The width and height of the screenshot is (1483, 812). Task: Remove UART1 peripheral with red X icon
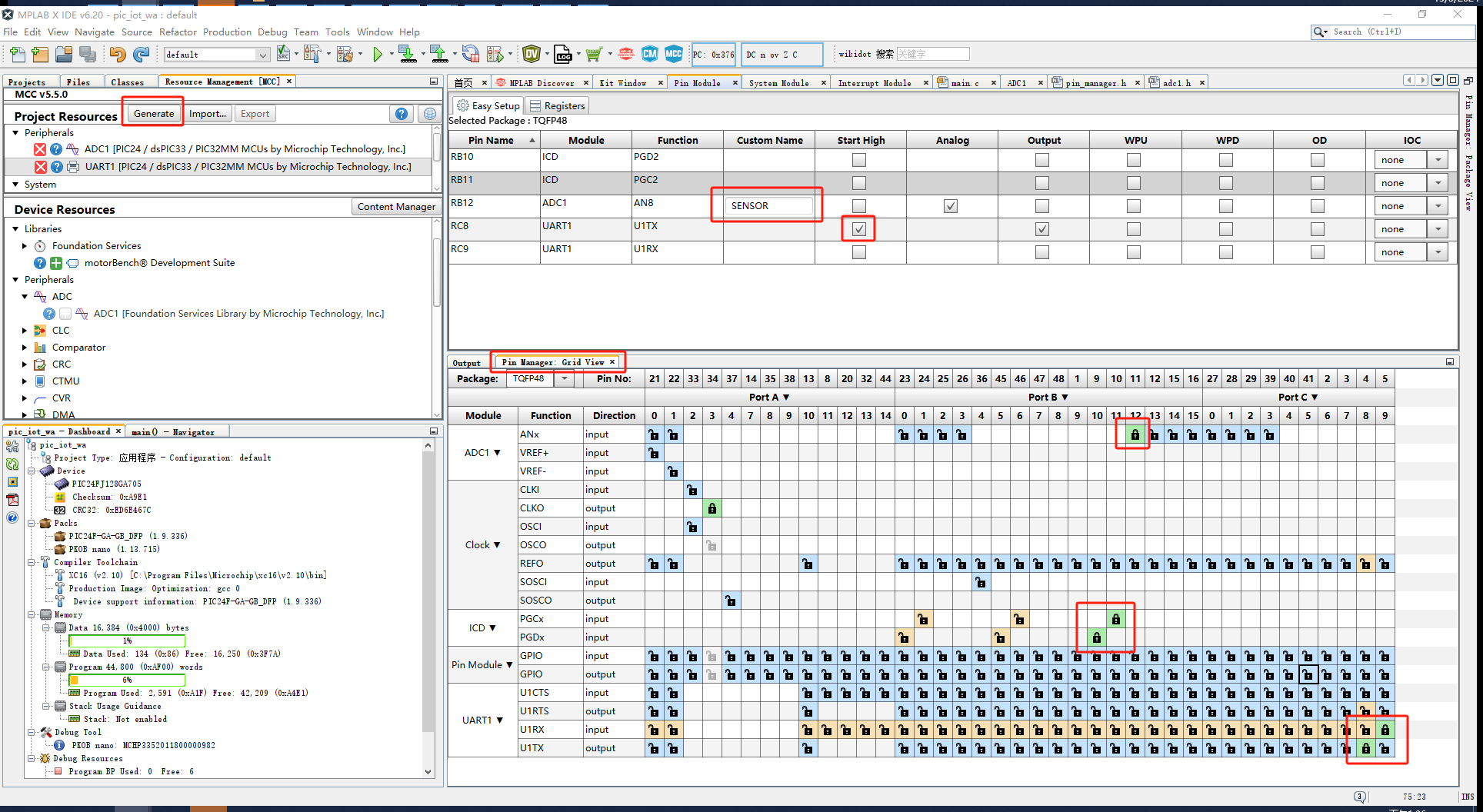click(x=41, y=167)
